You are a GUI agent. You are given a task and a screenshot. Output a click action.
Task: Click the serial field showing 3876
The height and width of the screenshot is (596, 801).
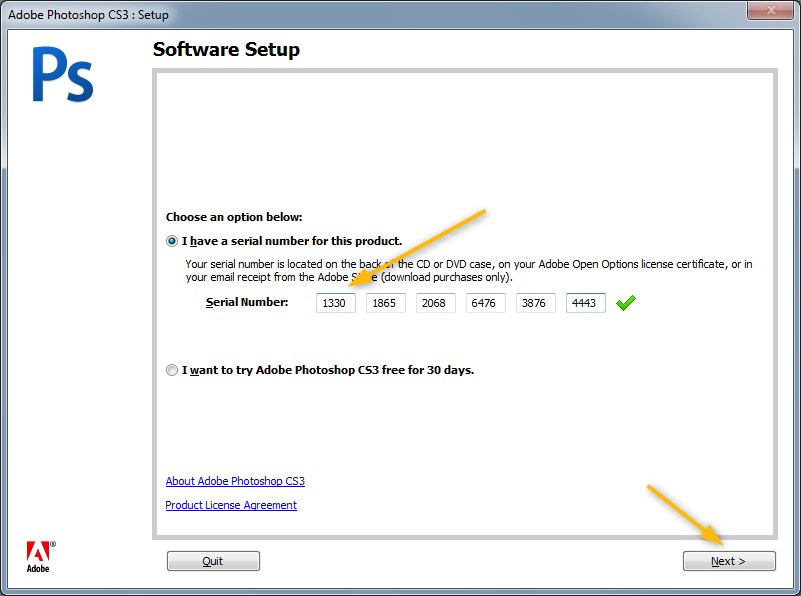tap(535, 302)
